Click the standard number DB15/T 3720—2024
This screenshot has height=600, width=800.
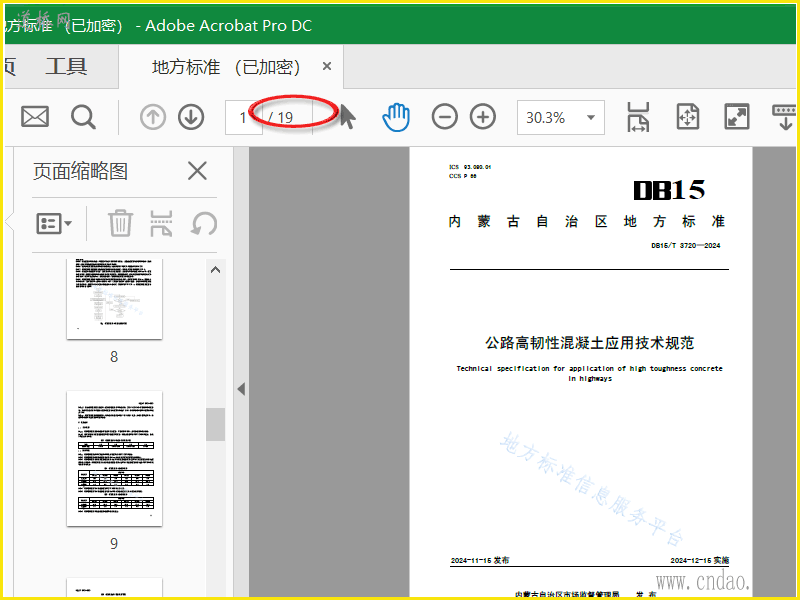pos(685,245)
